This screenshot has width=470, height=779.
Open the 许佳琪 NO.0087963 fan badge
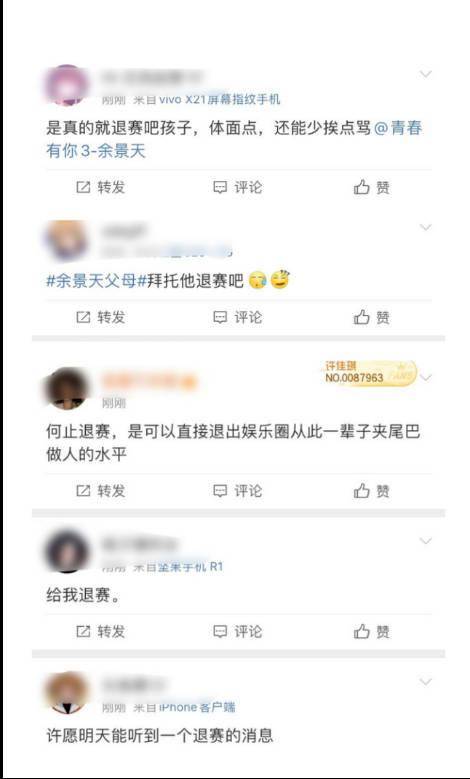coord(370,373)
